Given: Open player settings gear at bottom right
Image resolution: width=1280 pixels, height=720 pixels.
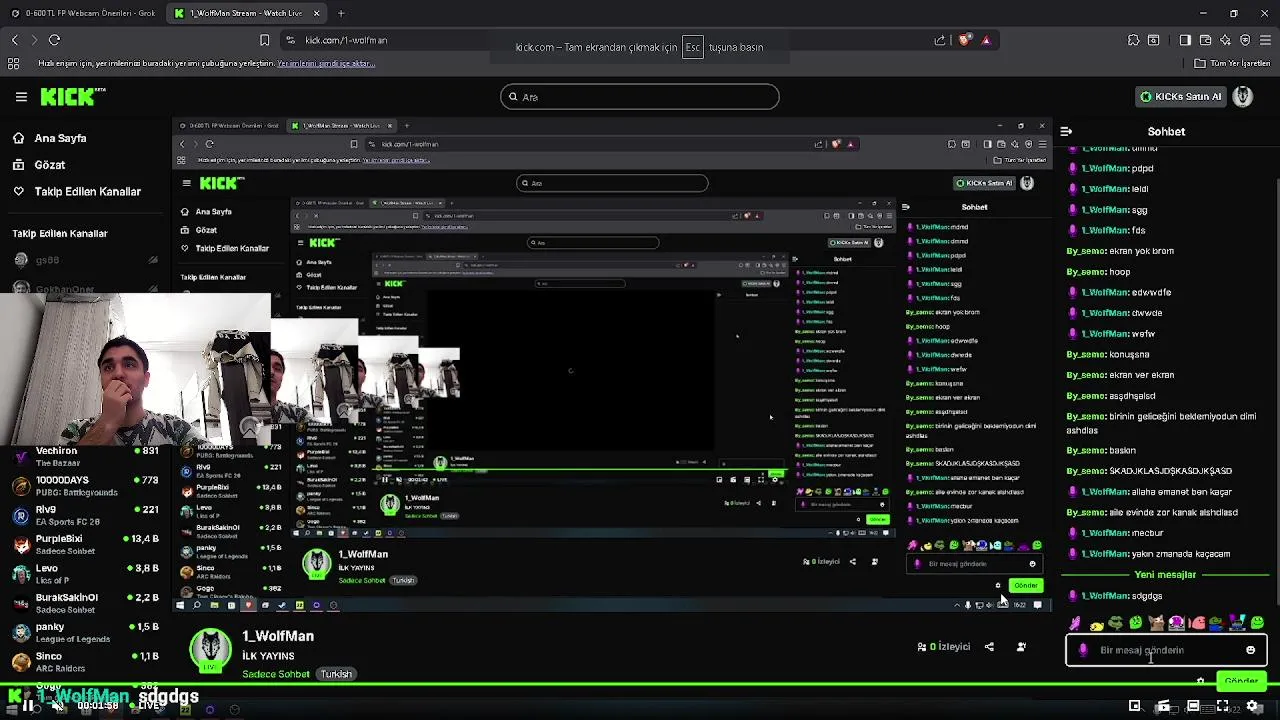Looking at the screenshot, I should (x=1252, y=706).
